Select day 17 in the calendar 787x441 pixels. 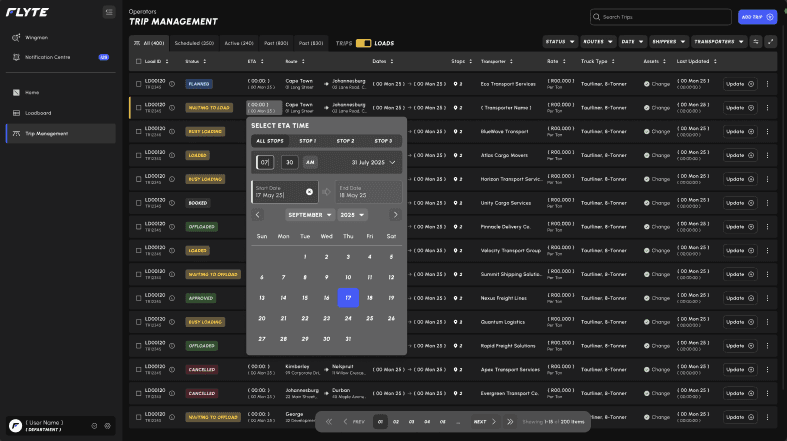pos(348,298)
